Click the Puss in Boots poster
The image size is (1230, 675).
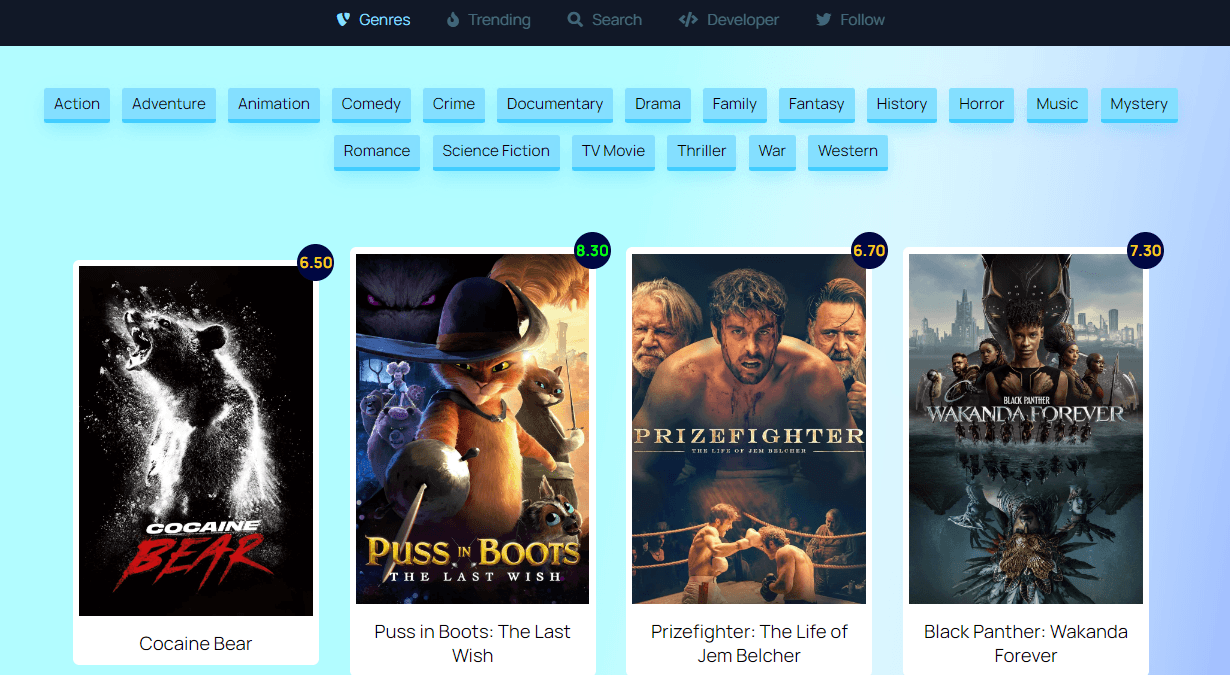point(472,430)
